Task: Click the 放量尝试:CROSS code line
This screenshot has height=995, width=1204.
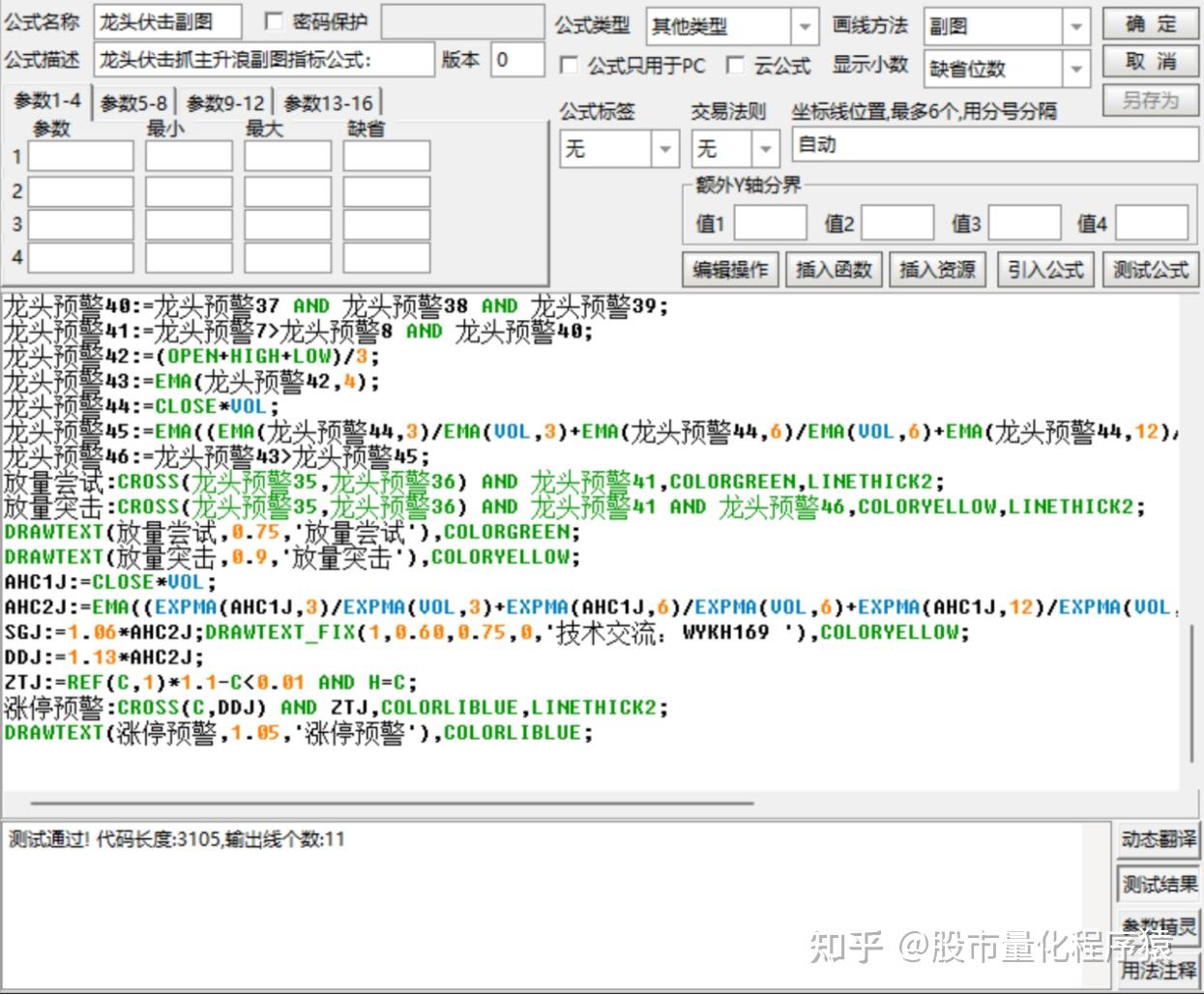Action: coord(474,482)
